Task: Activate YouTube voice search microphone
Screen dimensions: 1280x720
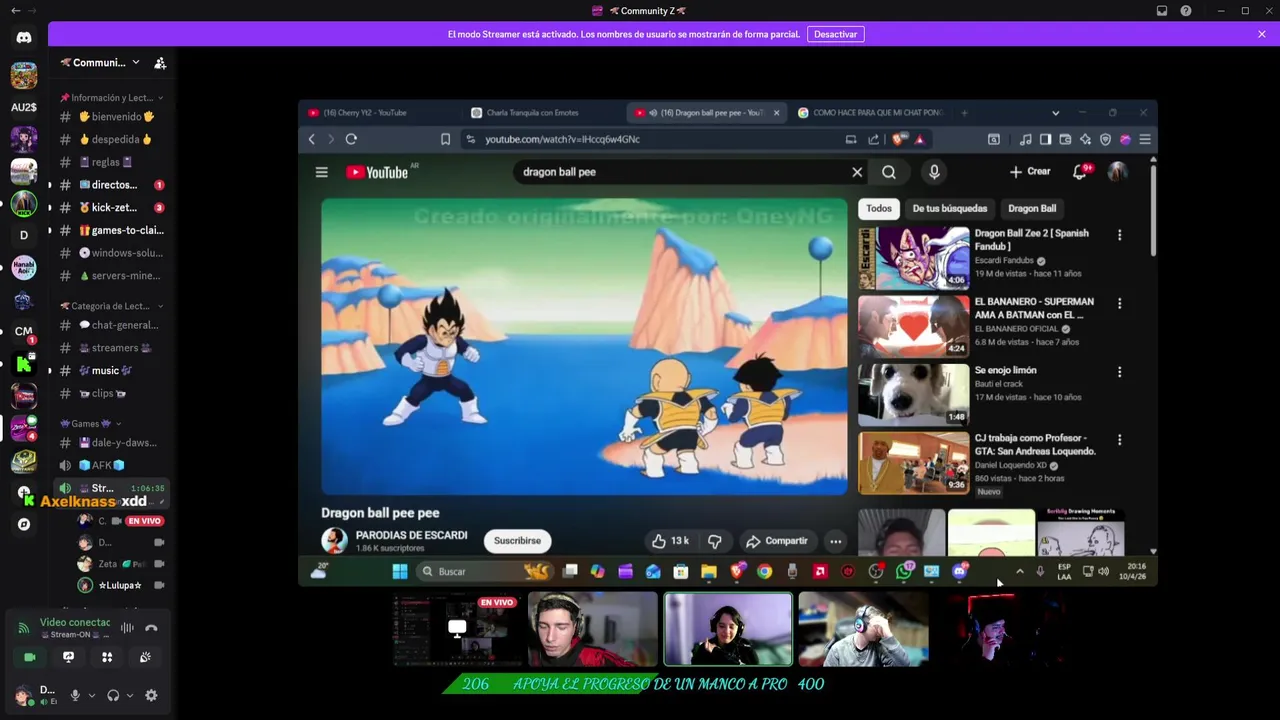Action: (934, 172)
